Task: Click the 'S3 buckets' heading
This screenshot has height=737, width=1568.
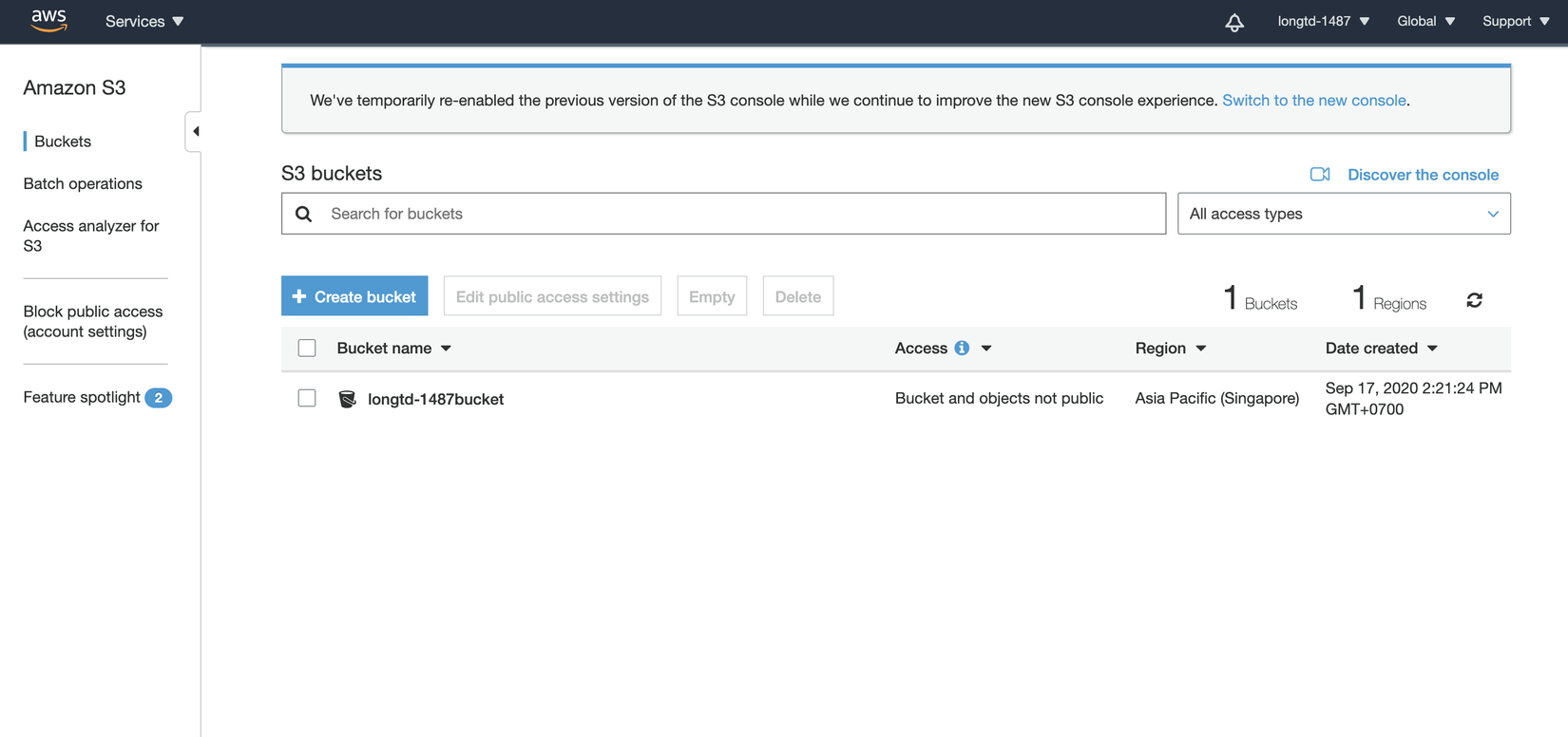Action: click(x=332, y=173)
